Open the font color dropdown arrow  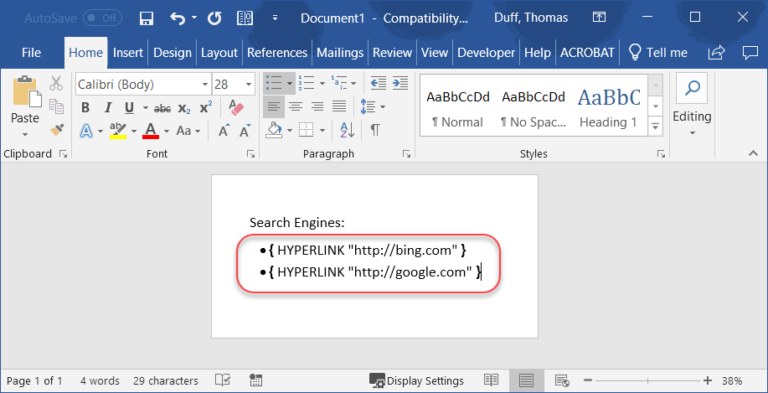point(167,131)
